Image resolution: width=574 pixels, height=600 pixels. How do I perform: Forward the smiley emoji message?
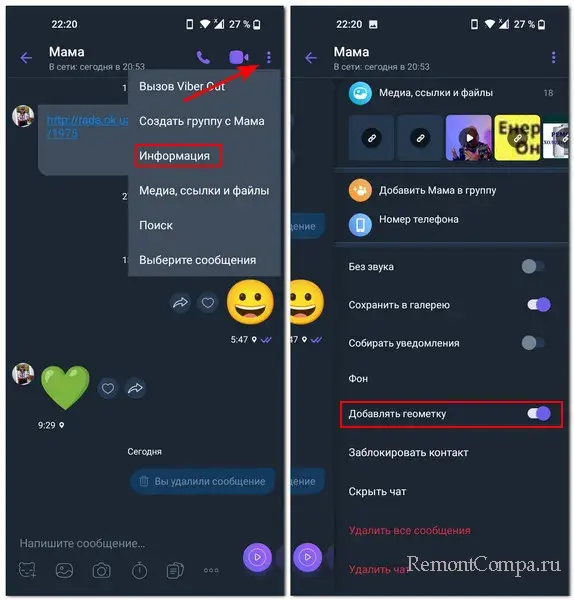[180, 303]
